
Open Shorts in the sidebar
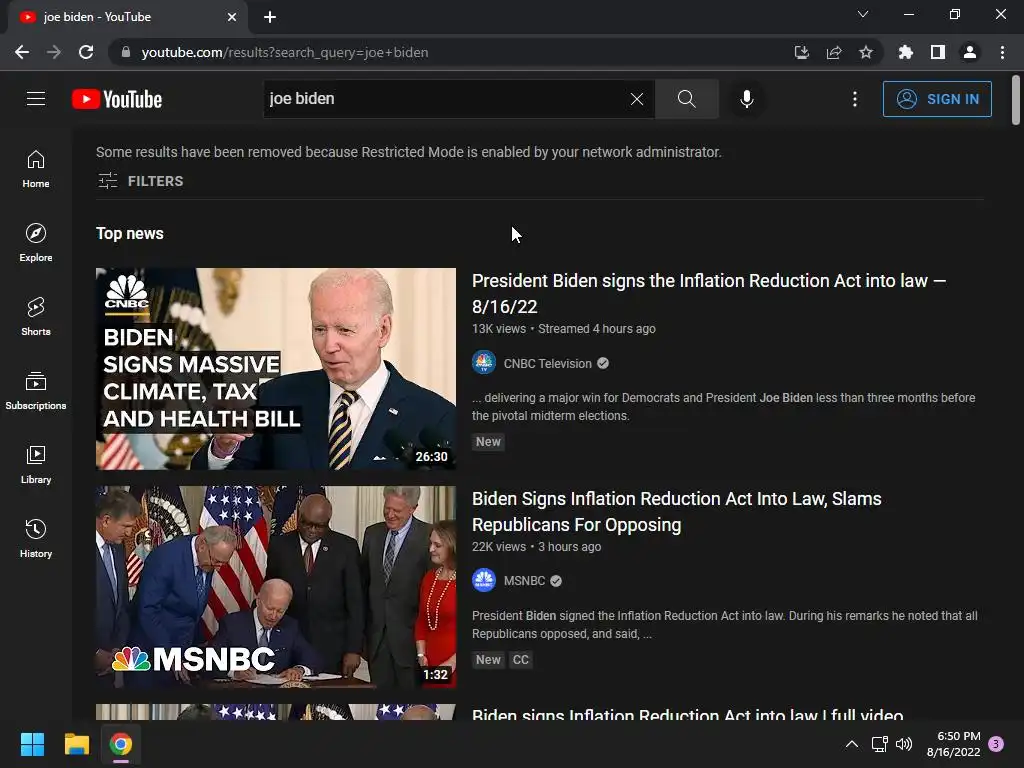click(36, 317)
